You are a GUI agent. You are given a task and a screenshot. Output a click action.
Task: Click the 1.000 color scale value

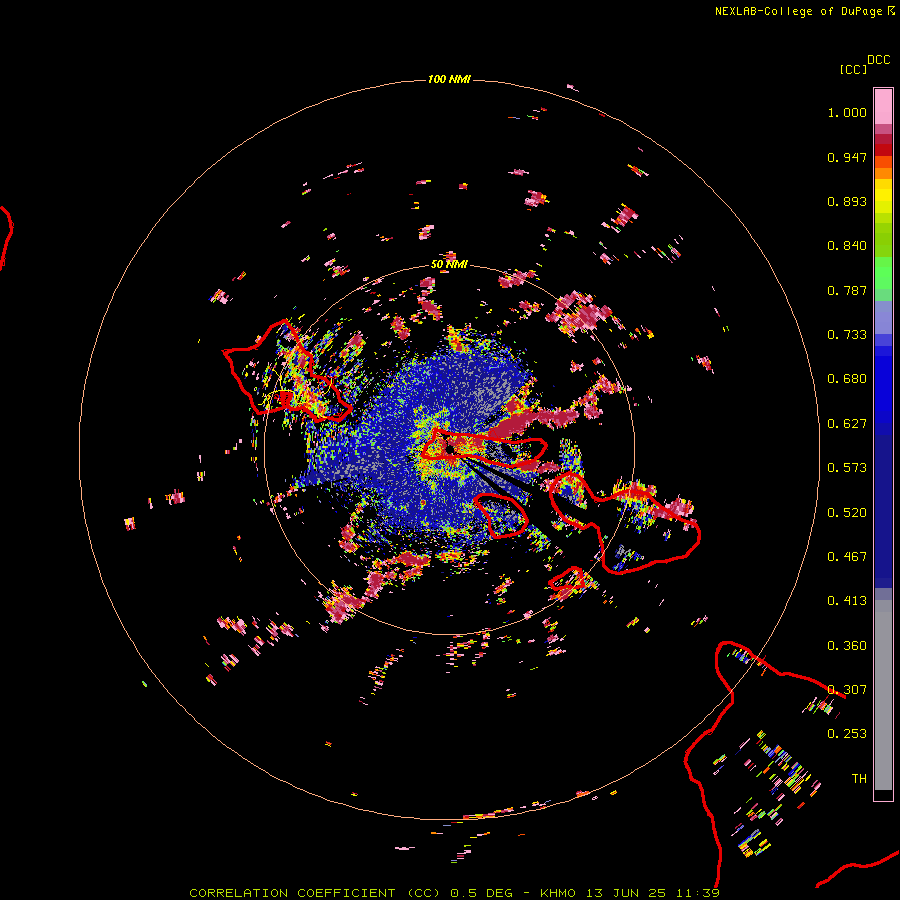tap(847, 112)
